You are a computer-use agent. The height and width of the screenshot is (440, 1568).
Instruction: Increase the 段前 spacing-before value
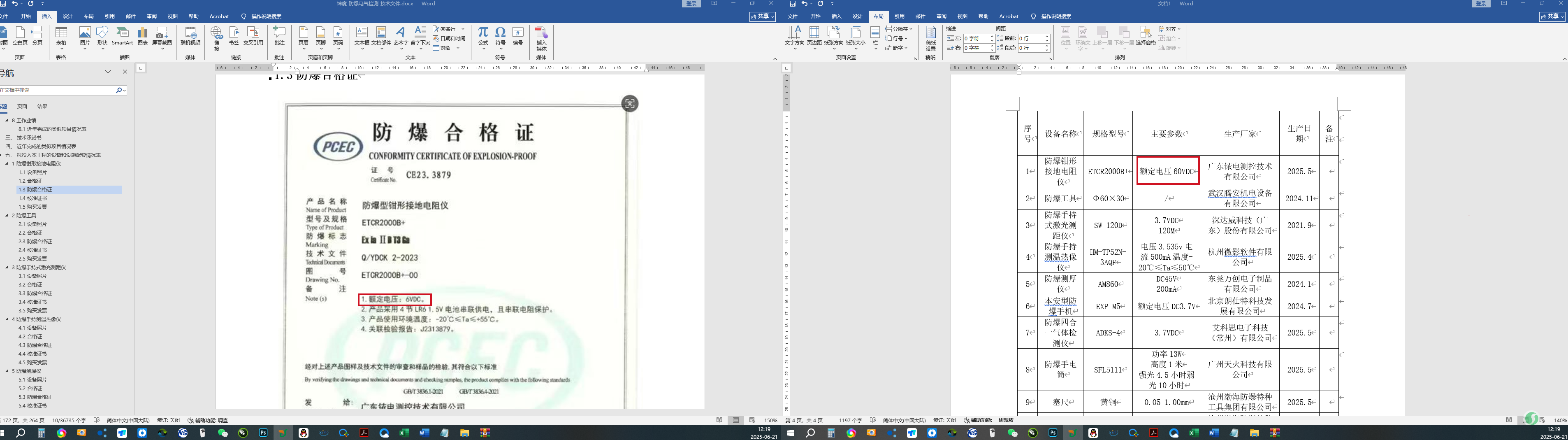[1047, 37]
